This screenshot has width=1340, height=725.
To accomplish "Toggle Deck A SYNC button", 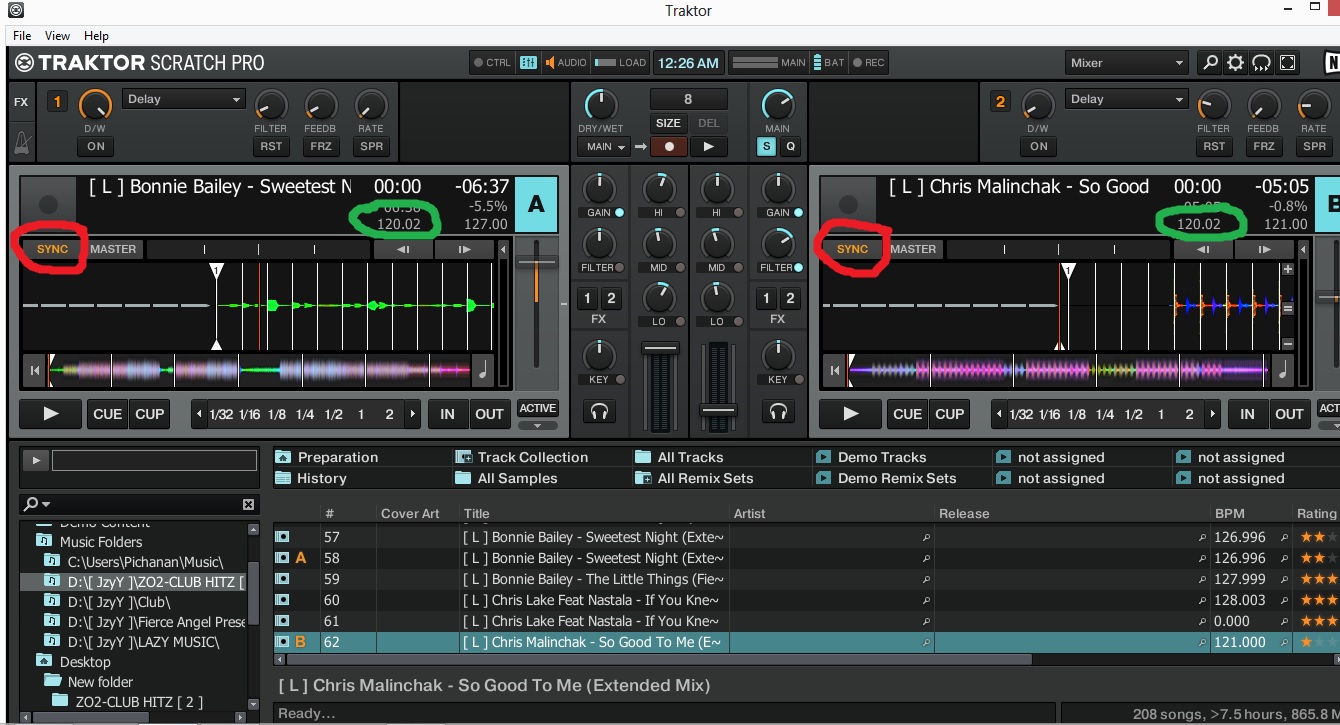I will coord(52,249).
